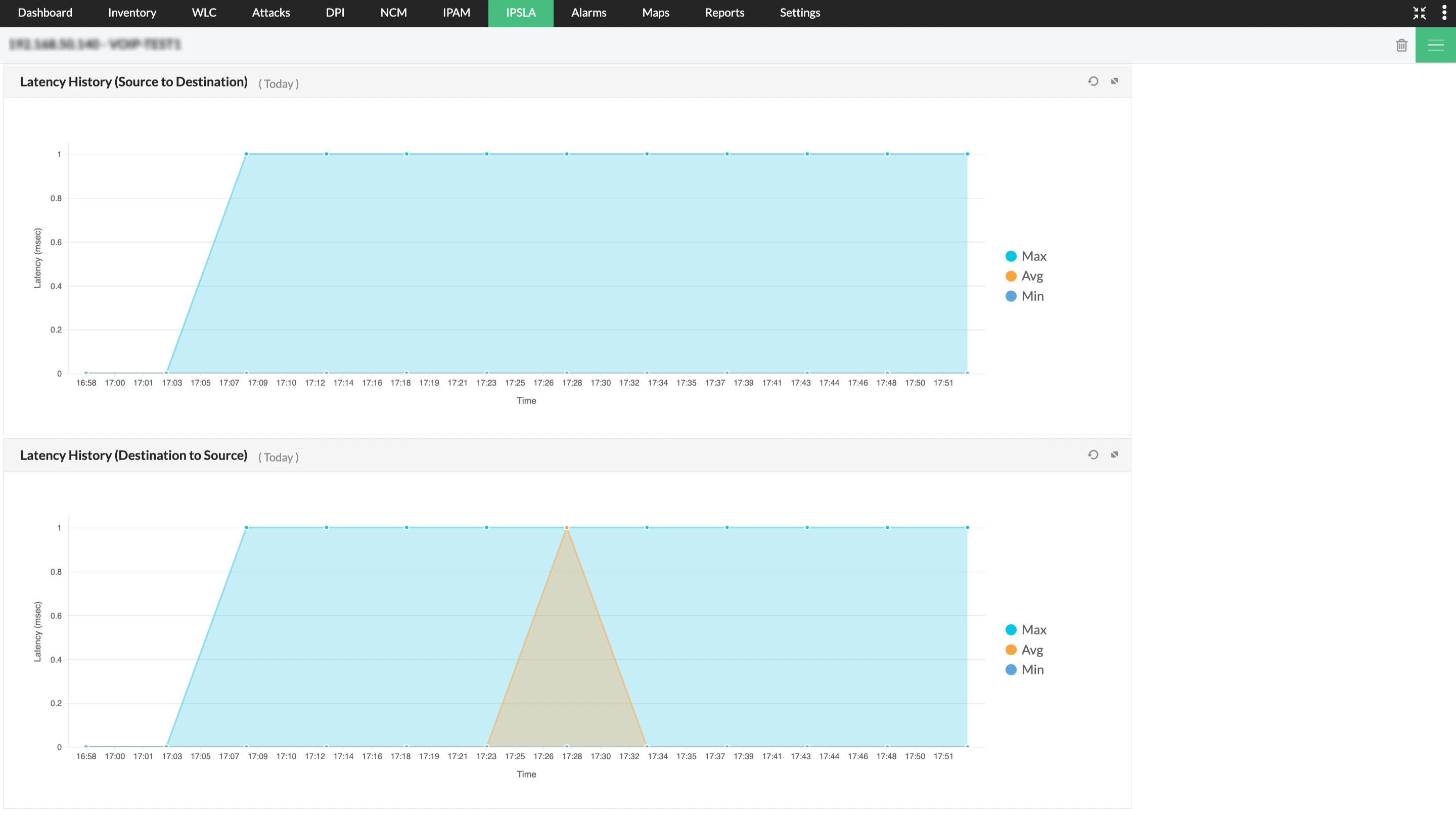
Task: Expand the Destination to Source chart widget
Action: (x=1114, y=454)
